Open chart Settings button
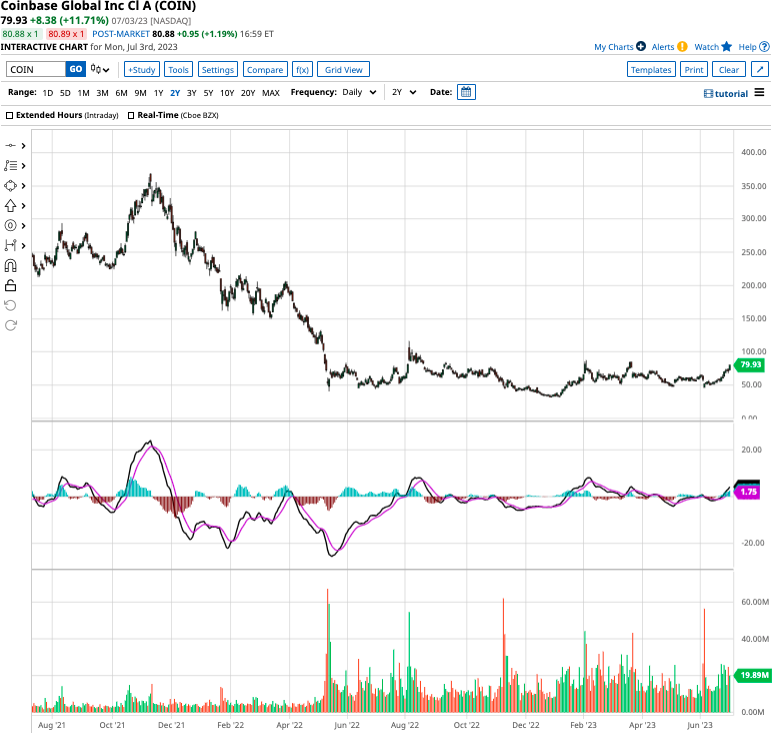This screenshot has width=782, height=743. (217, 70)
